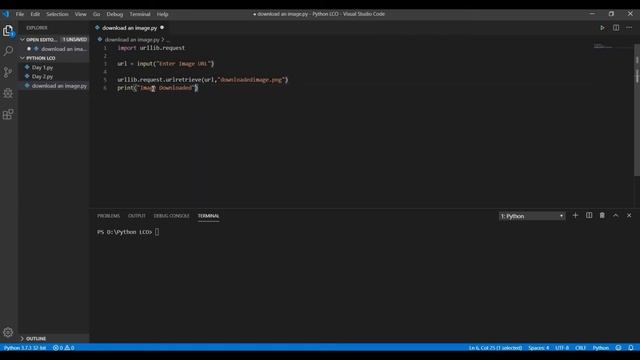Image resolution: width=640 pixels, height=360 pixels.
Task: Maximize the panel with the up chevron
Action: pos(616,216)
